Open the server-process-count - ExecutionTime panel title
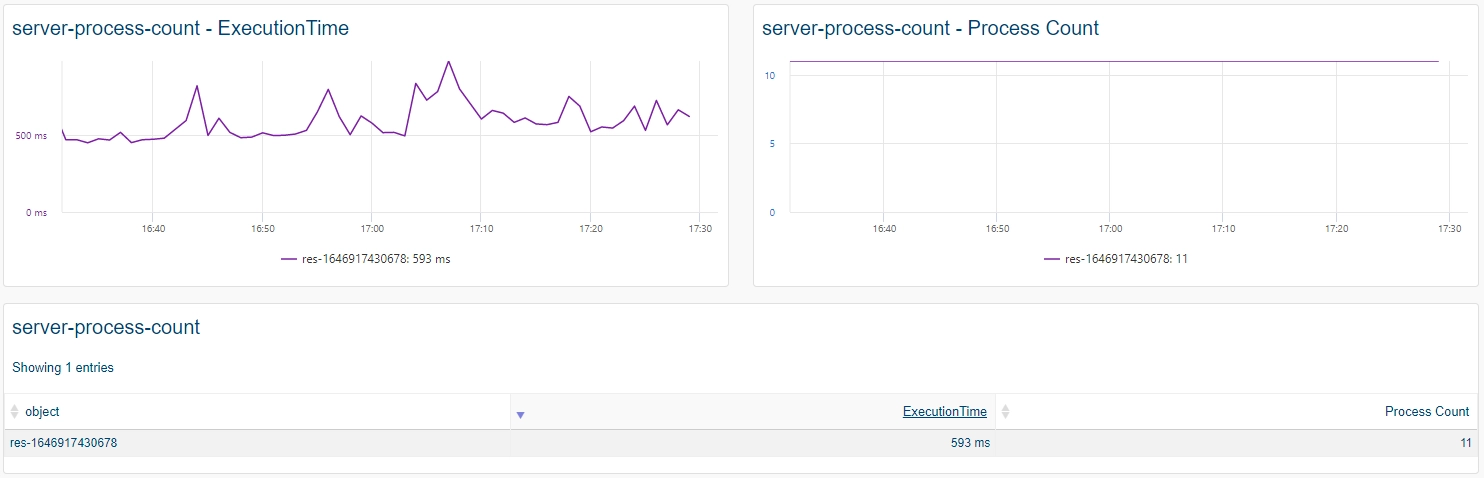The width and height of the screenshot is (1484, 478). click(180, 29)
